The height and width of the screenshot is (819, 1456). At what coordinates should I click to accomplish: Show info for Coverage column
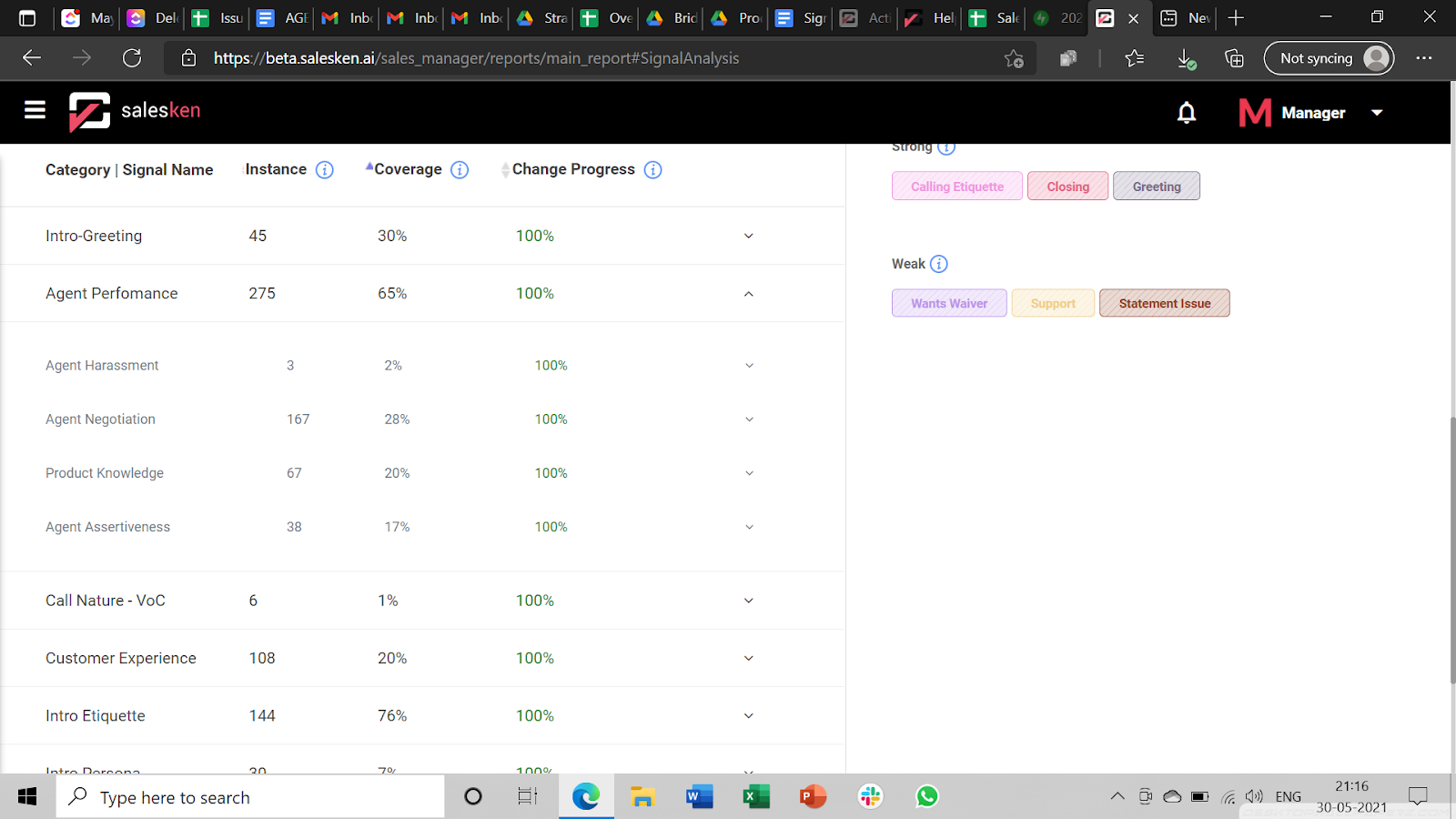[460, 170]
